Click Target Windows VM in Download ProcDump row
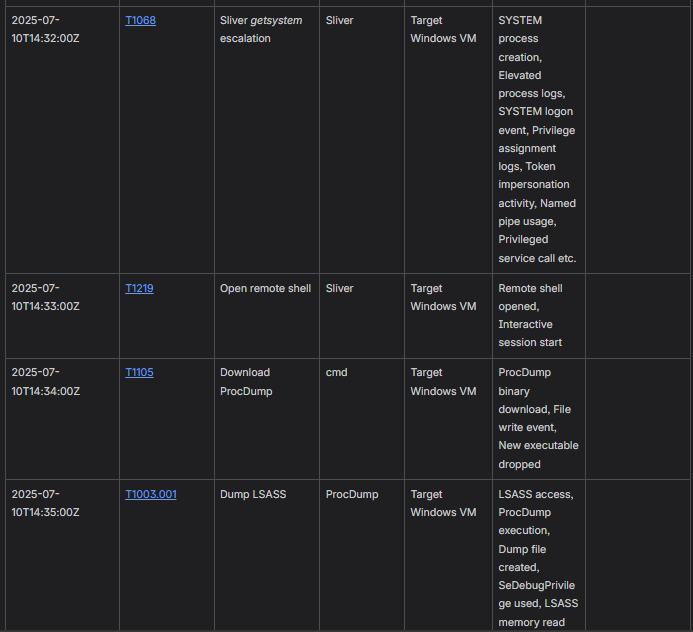693x632 pixels. pos(443,381)
